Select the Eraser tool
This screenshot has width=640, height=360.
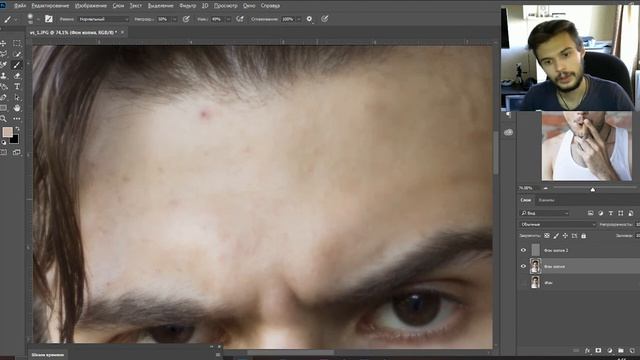point(17,76)
